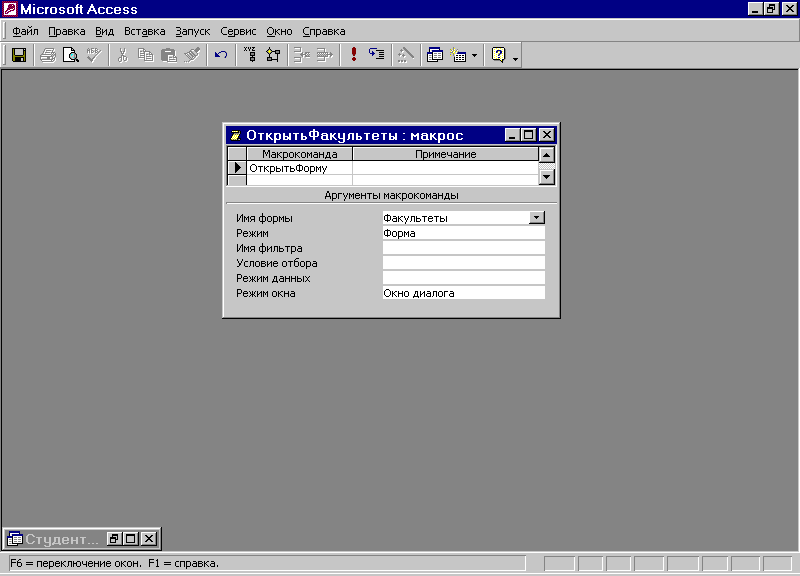The image size is (800, 576).
Task: Toggle the Macro Names column icon
Action: point(249,55)
